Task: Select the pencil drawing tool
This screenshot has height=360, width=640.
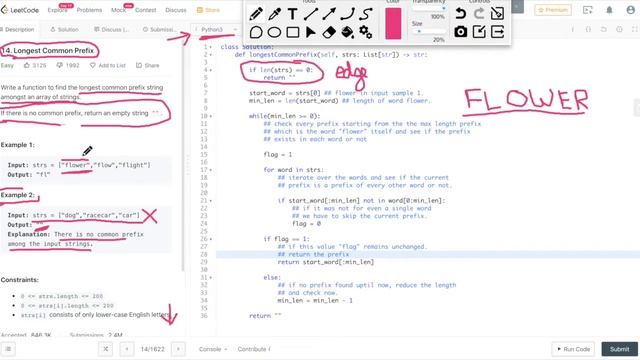Action: pyautogui.click(x=256, y=14)
